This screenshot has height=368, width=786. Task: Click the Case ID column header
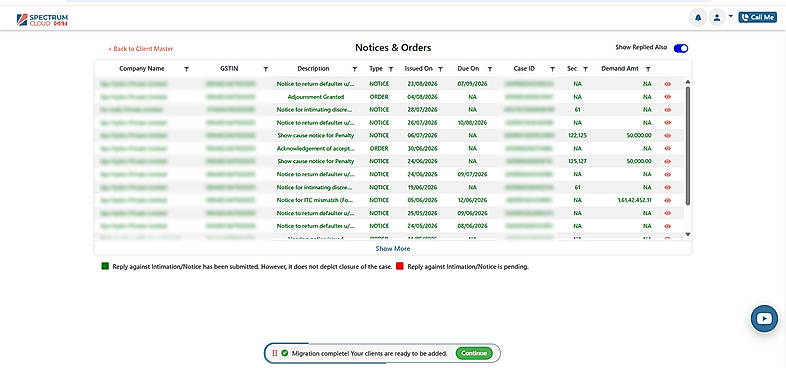tap(524, 69)
